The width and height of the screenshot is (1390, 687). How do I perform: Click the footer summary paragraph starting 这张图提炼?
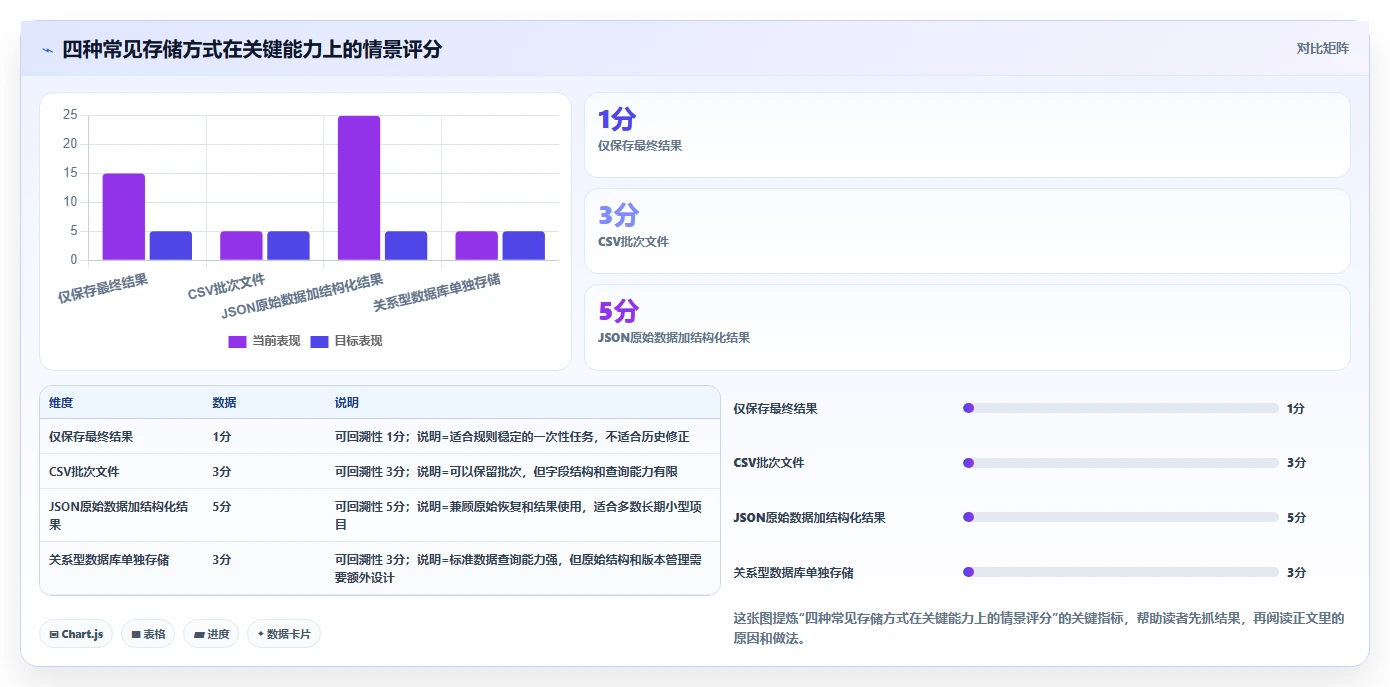(x=1040, y=628)
